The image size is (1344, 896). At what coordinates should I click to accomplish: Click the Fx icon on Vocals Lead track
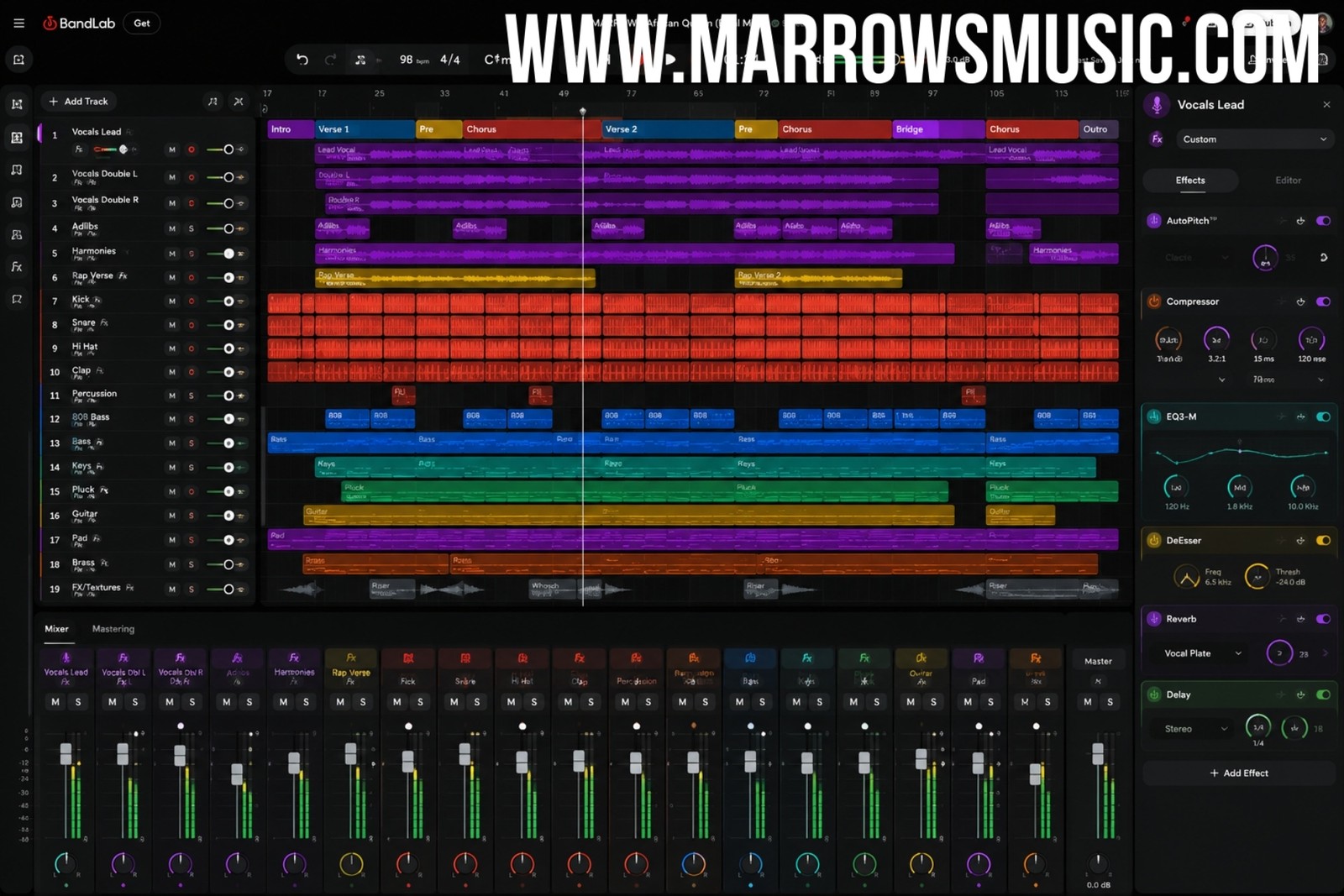pos(79,149)
